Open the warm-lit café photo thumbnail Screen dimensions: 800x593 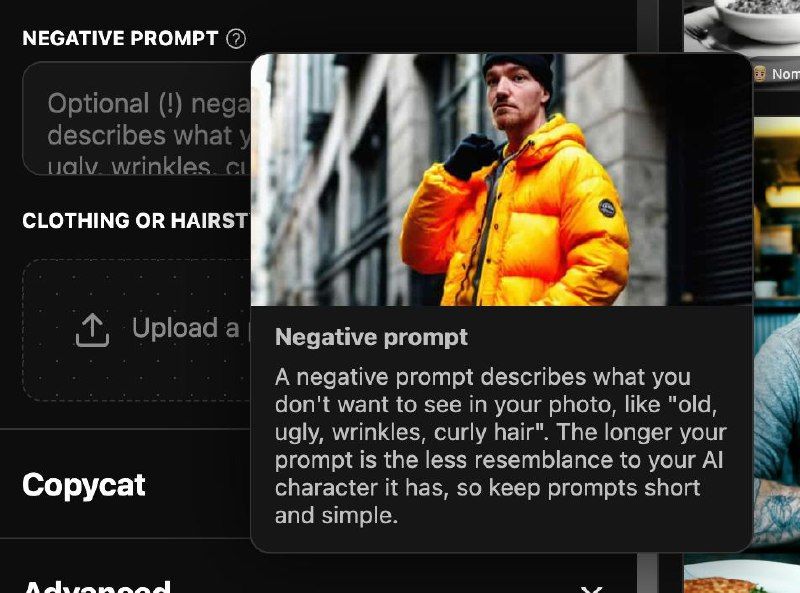[777, 209]
